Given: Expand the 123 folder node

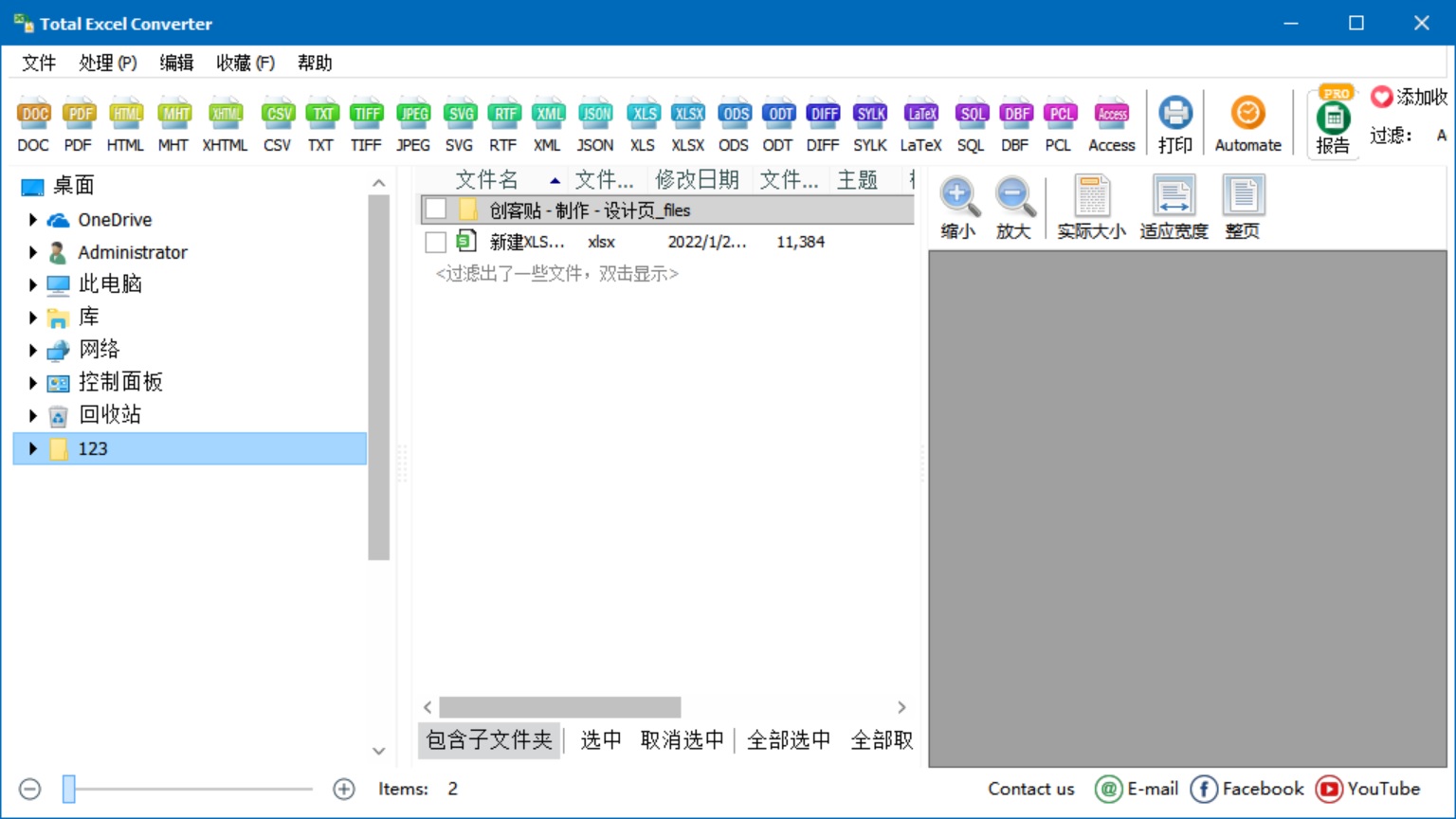Looking at the screenshot, I should pyautogui.click(x=33, y=448).
